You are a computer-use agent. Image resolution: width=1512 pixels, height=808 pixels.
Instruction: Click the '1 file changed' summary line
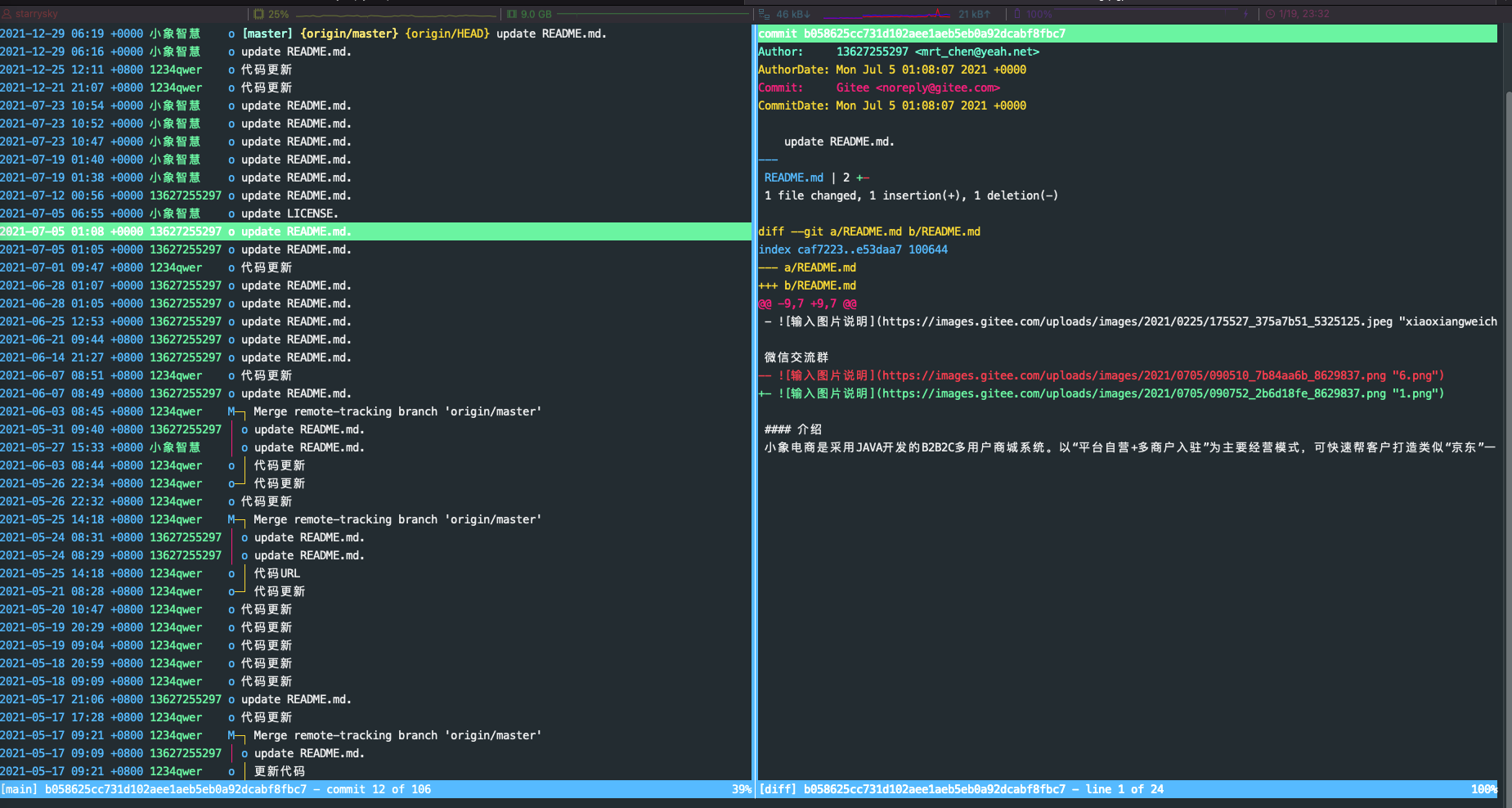pyautogui.click(x=911, y=195)
